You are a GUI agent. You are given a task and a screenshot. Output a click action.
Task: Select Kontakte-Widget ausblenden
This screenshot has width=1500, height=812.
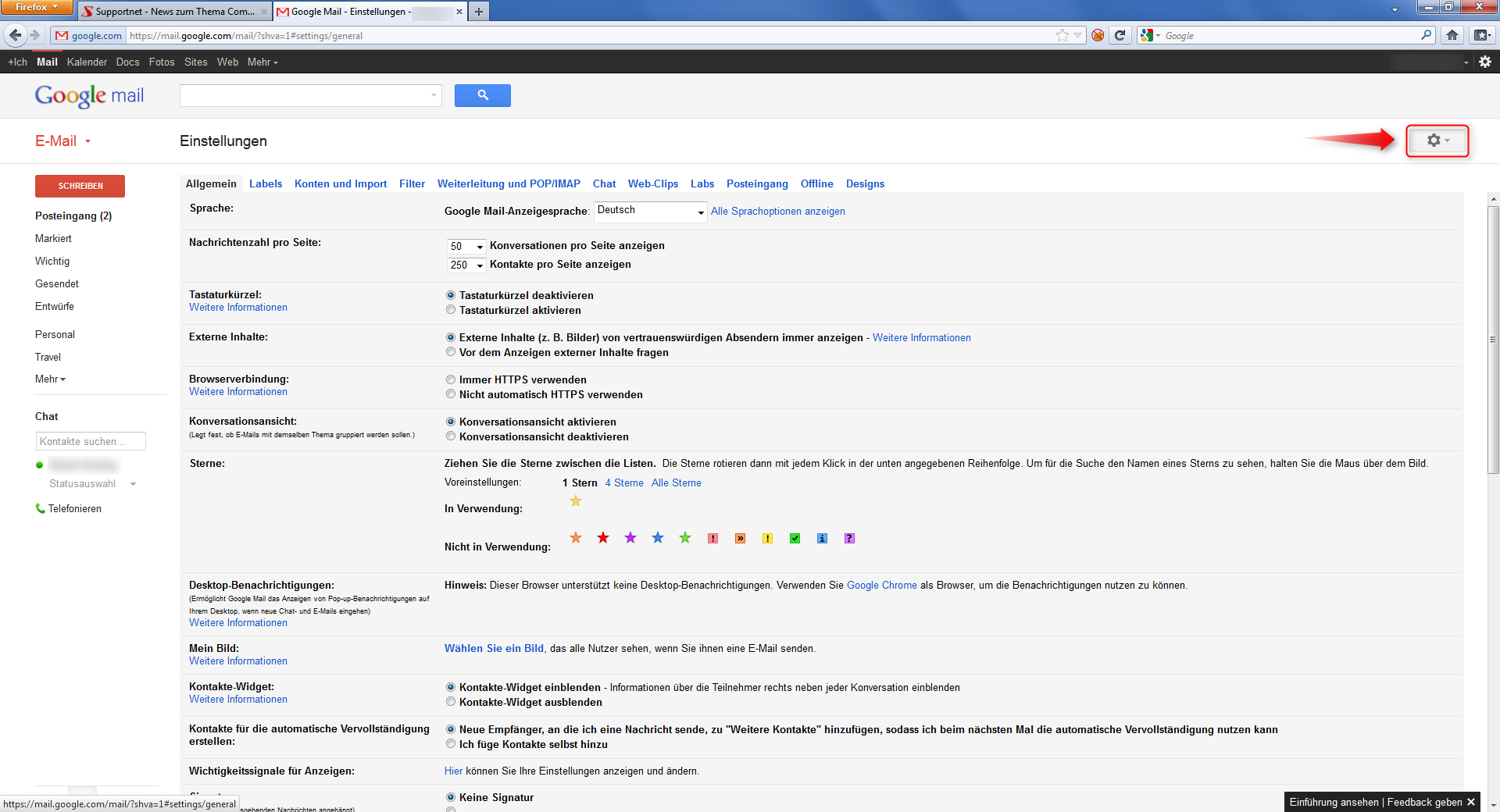(x=451, y=702)
